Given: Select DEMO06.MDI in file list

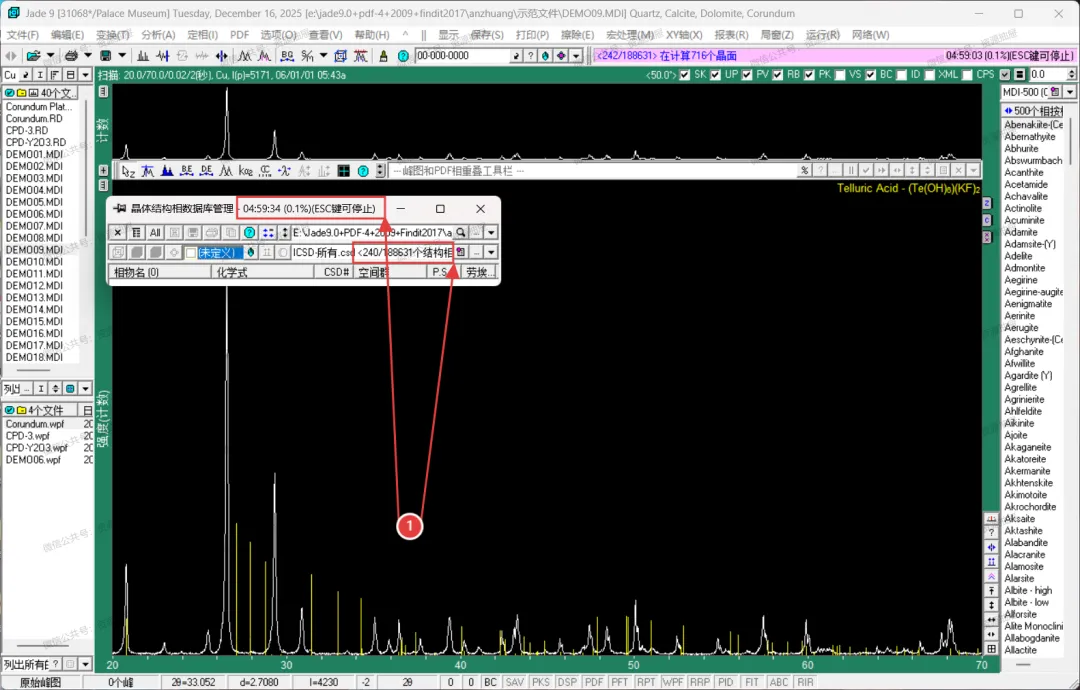Looking at the screenshot, I should pos(34,213).
